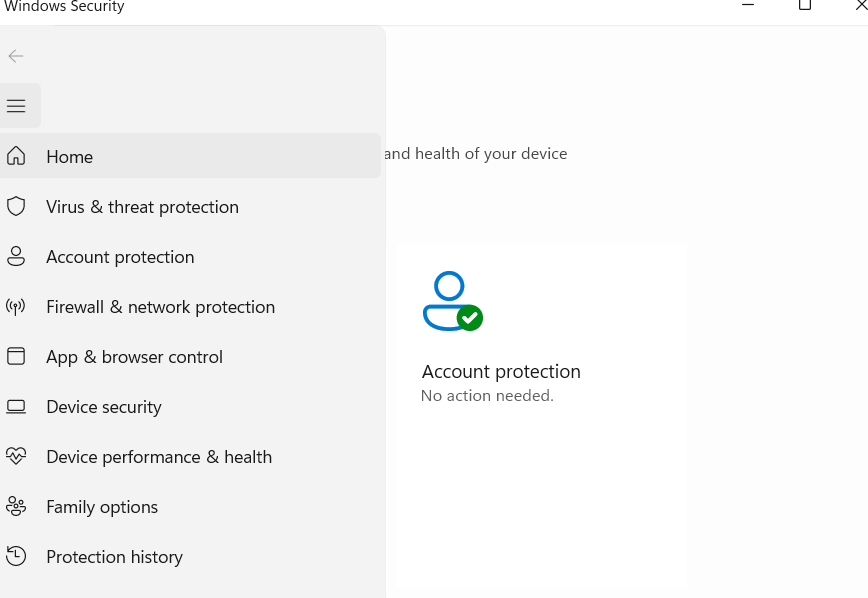Click the Virus & threat protection shield icon

[16, 206]
